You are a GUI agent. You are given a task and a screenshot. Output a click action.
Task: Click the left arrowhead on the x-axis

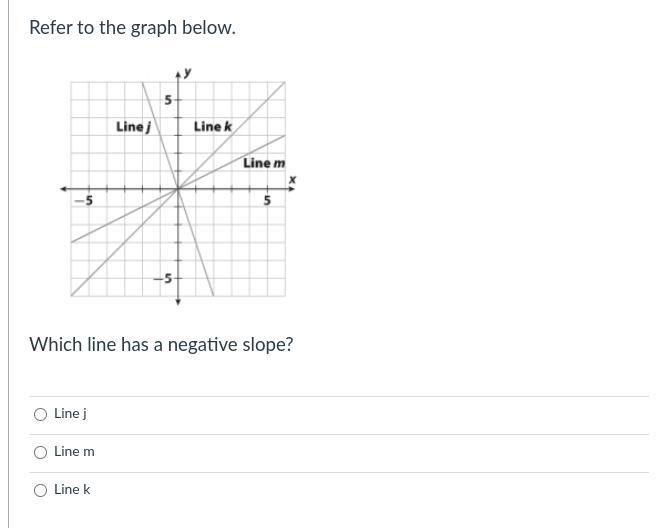coord(63,189)
